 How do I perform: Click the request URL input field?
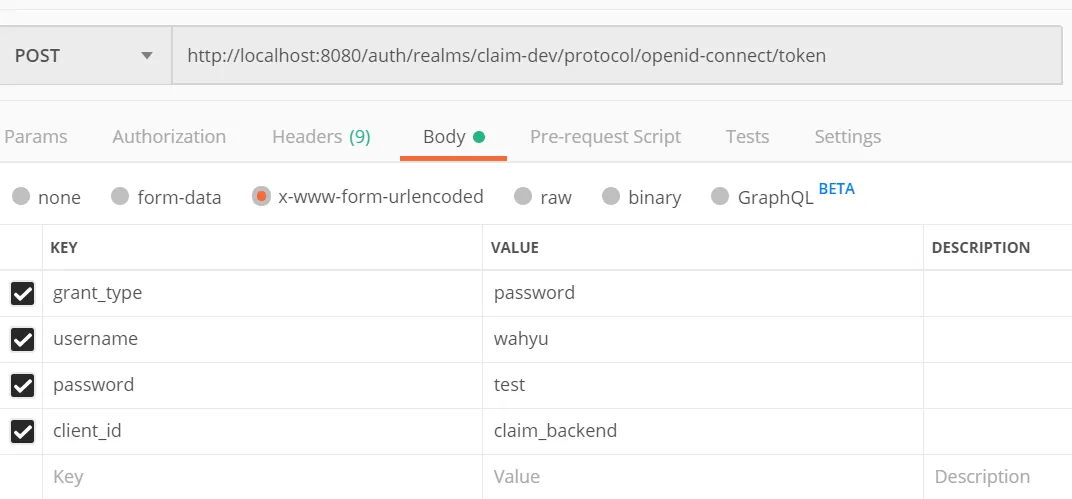615,56
